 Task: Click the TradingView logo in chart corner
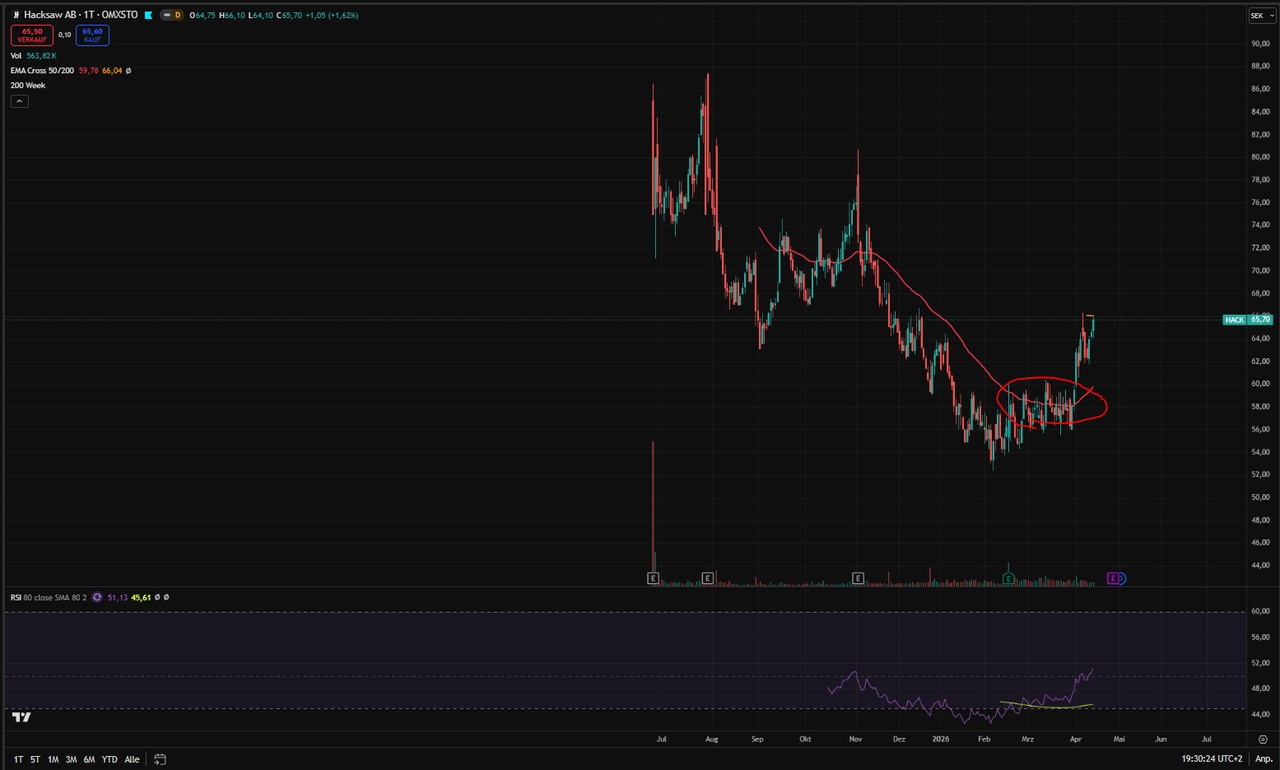(x=21, y=717)
